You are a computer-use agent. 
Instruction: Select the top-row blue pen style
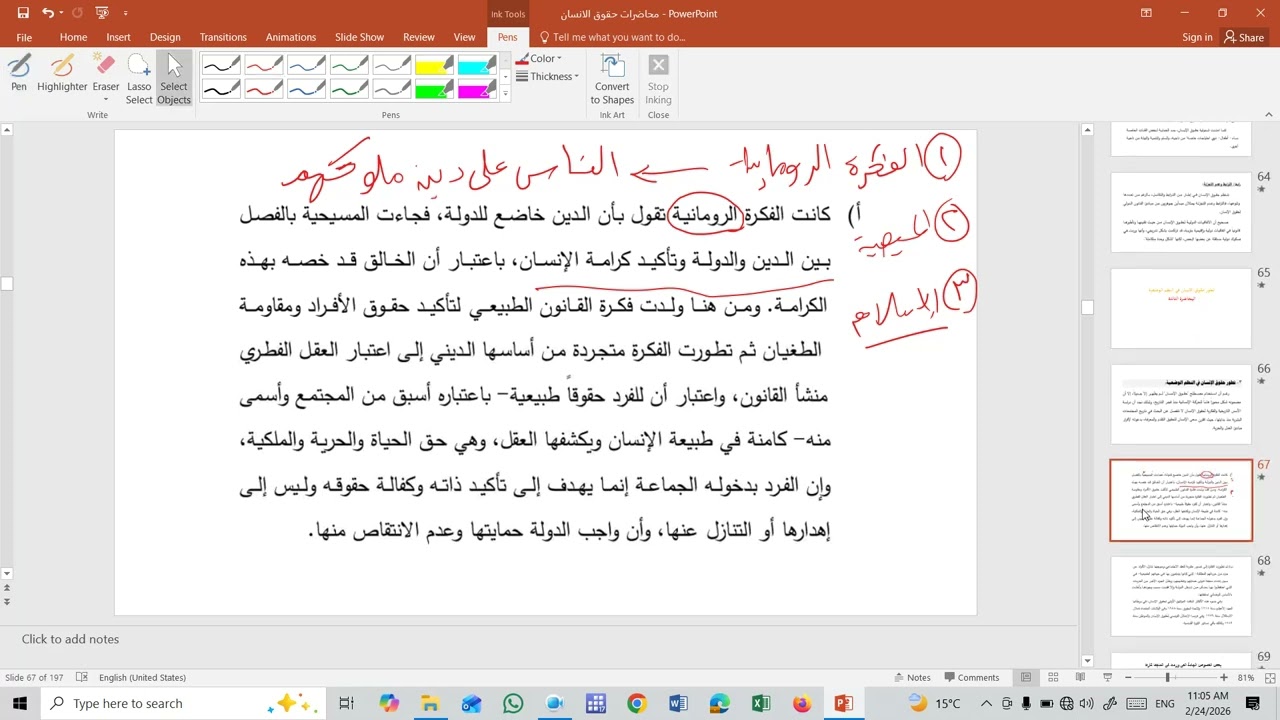coord(307,64)
